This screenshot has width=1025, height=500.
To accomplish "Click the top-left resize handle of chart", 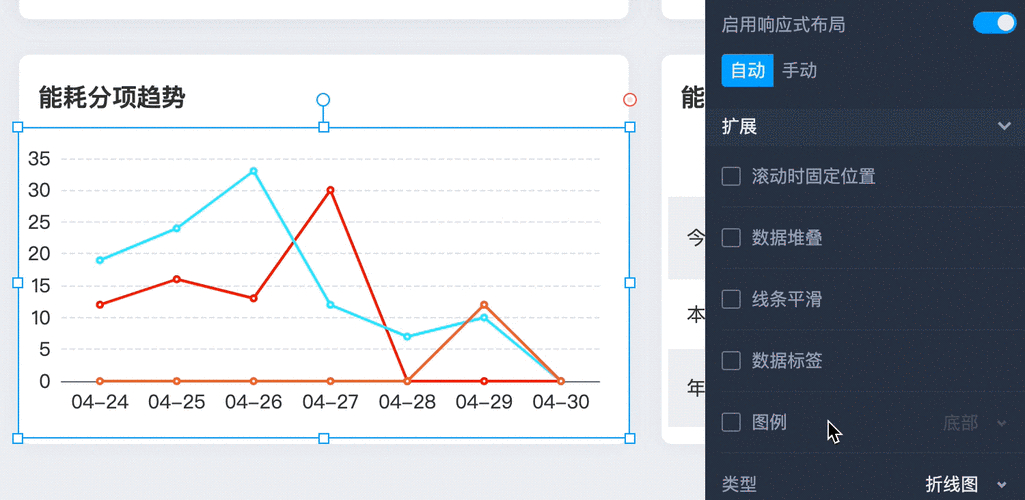I will (17, 127).
